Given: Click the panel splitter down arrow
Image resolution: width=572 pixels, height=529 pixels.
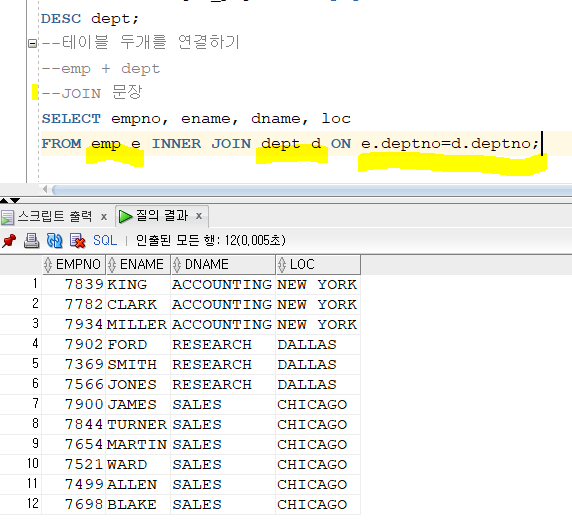Looking at the screenshot, I should coord(15,200).
